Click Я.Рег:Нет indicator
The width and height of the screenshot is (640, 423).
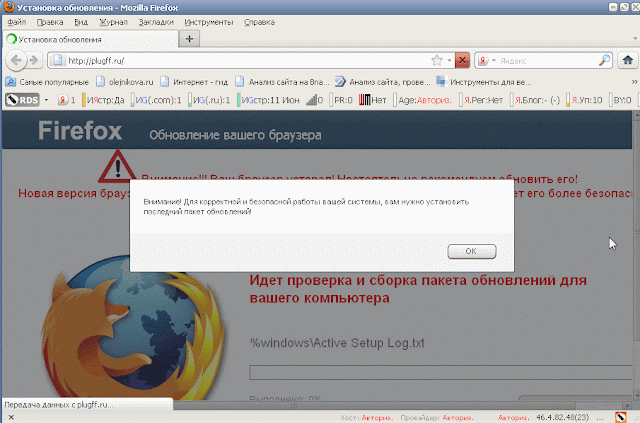[481, 100]
